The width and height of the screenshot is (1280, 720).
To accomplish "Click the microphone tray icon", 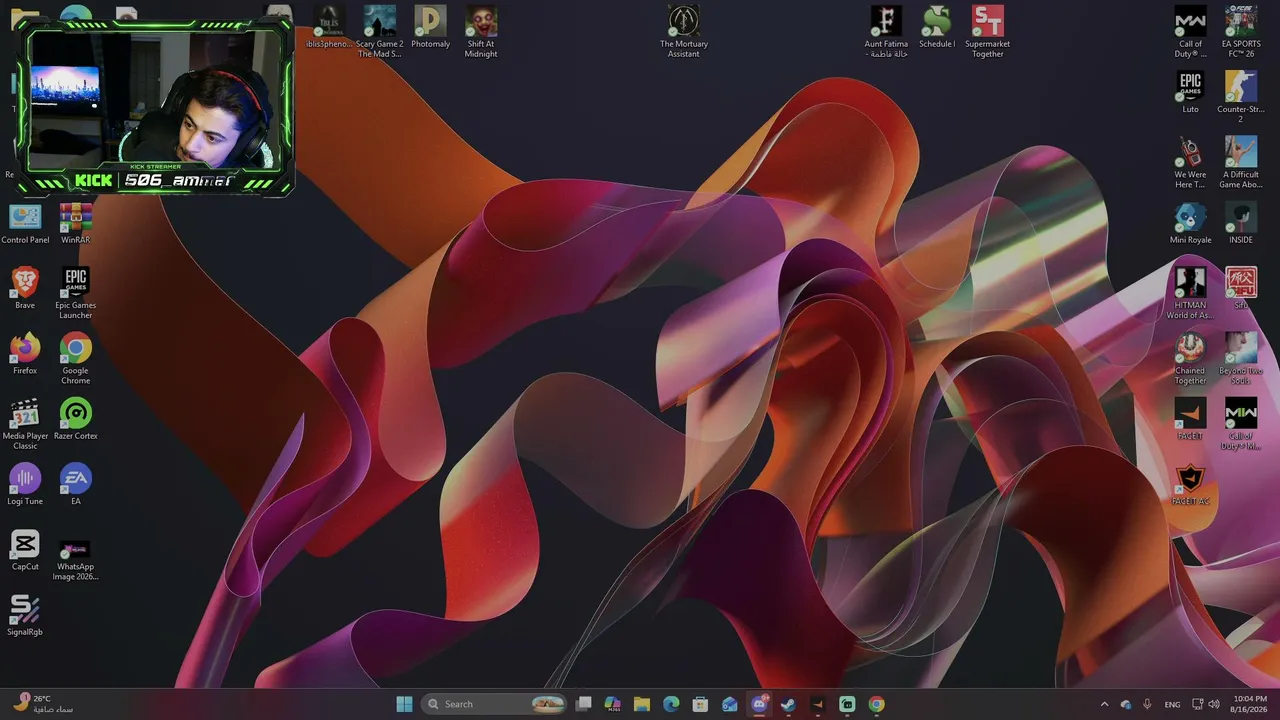I will pyautogui.click(x=1147, y=704).
